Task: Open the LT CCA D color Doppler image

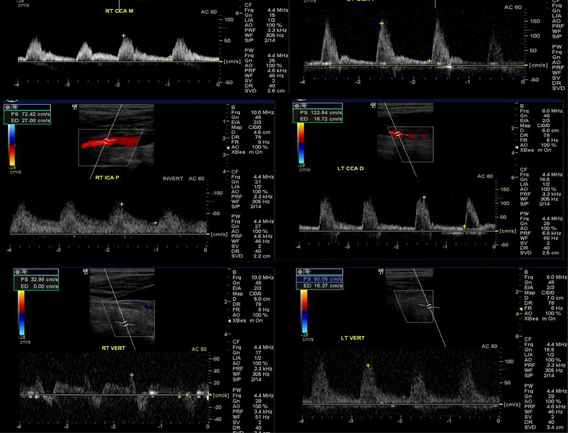Action: point(405,132)
